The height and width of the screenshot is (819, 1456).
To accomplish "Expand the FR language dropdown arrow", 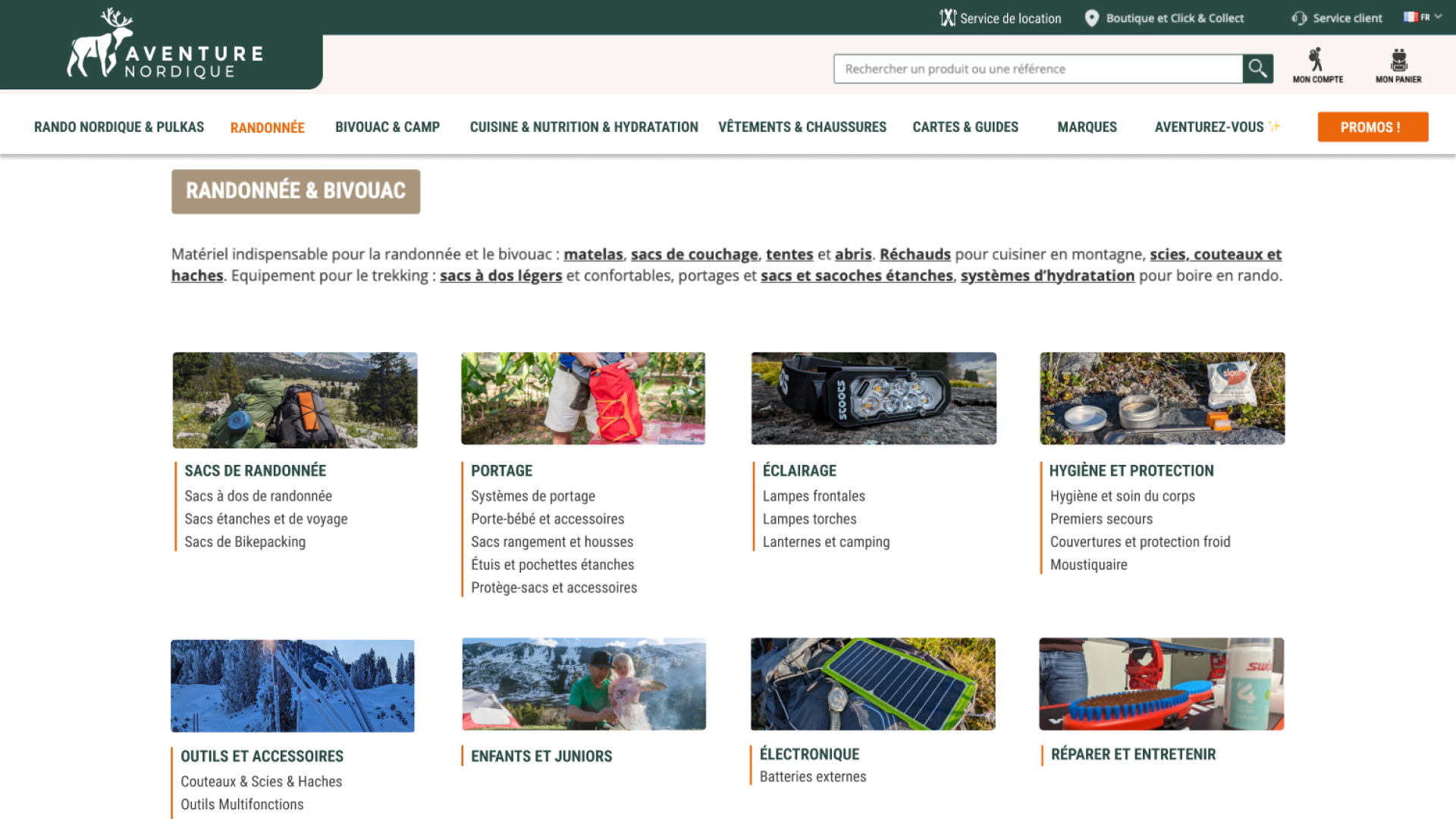I will click(x=1439, y=17).
